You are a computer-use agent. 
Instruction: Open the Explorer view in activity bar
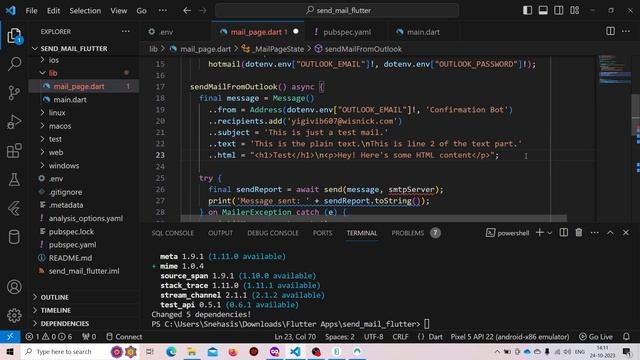pyautogui.click(x=14, y=36)
